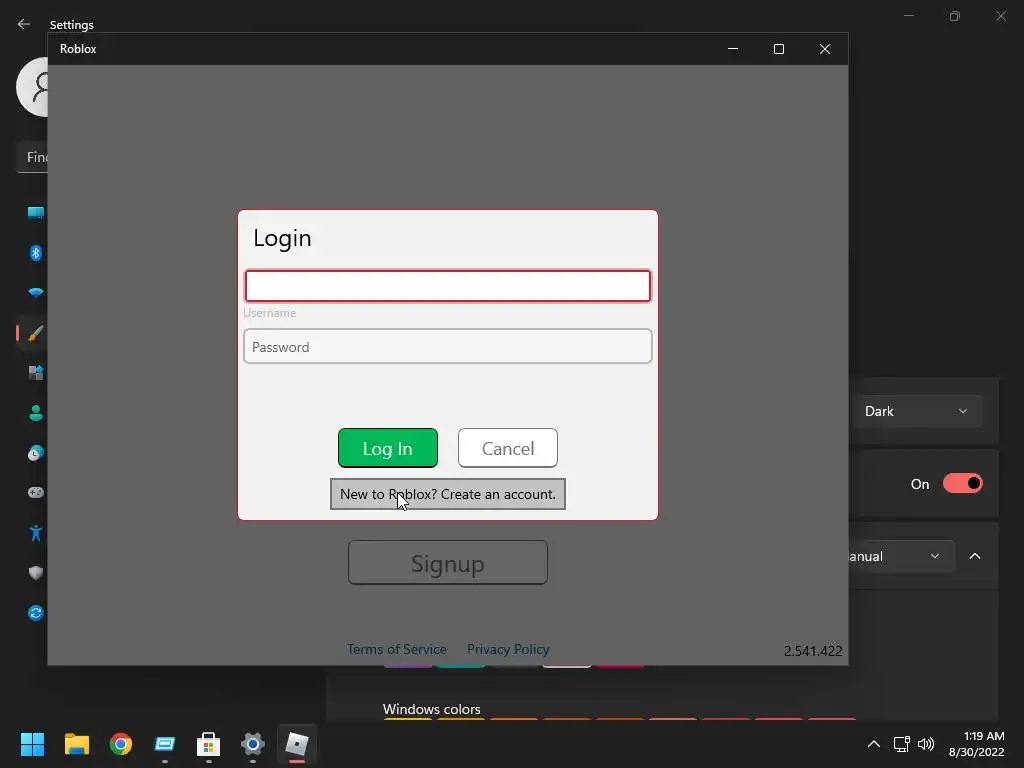Viewport: 1024px width, 768px height.
Task: Open Network & internet in Settings sidebar
Action: coord(35,293)
